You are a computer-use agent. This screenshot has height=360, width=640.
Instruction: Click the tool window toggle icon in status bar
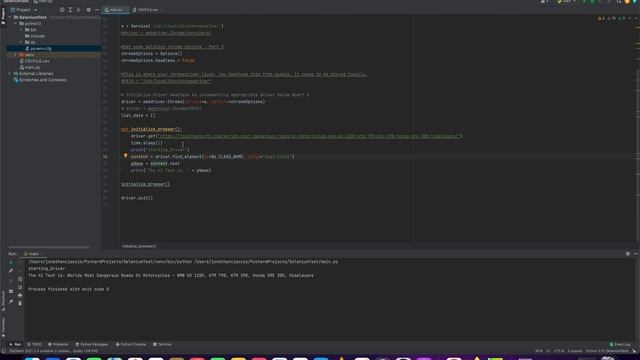pyautogui.click(x=3, y=351)
